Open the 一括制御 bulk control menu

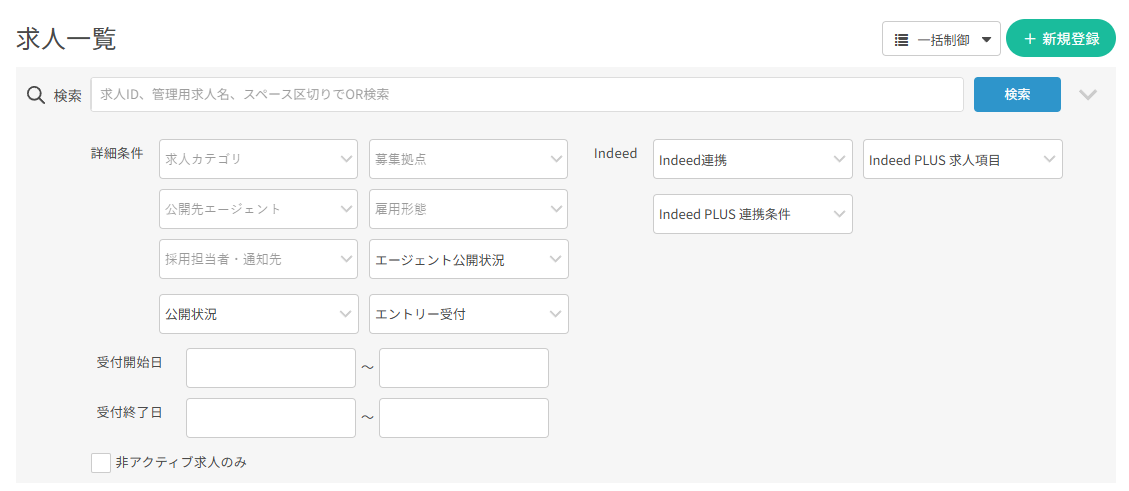[940, 39]
